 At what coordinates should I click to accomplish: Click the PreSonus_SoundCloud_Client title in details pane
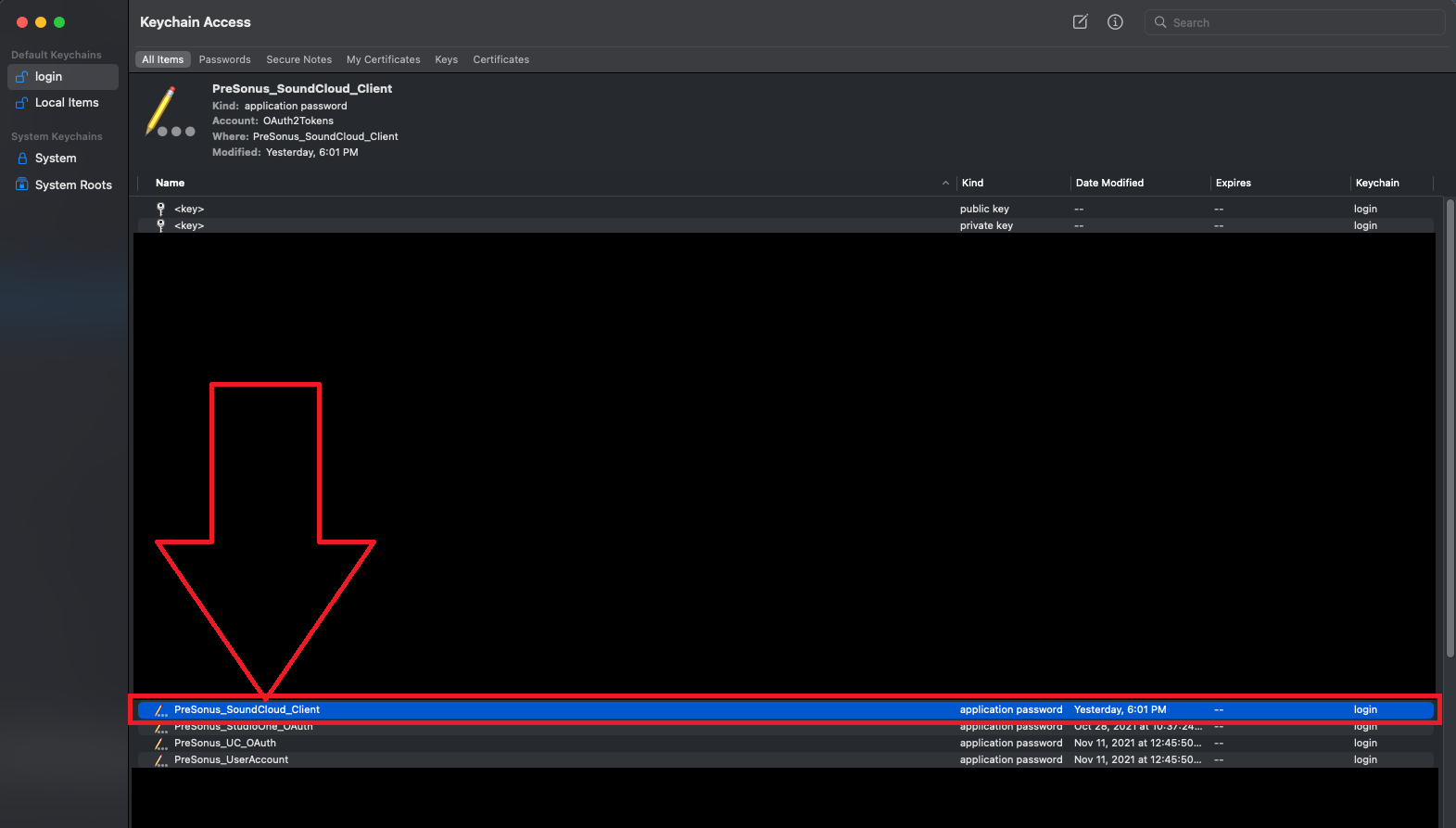pyautogui.click(x=302, y=88)
